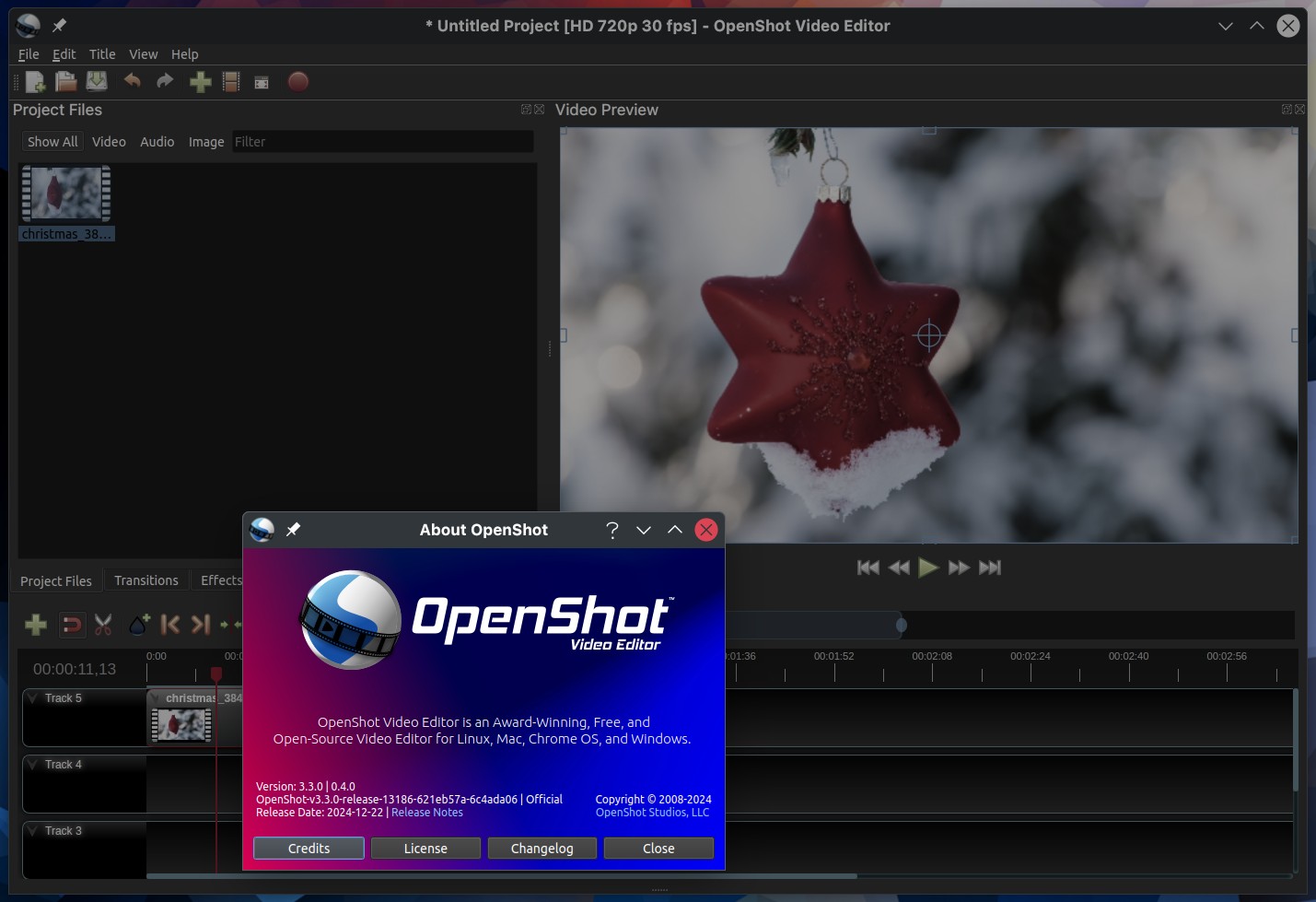Select the scissors razor tool

(103, 625)
